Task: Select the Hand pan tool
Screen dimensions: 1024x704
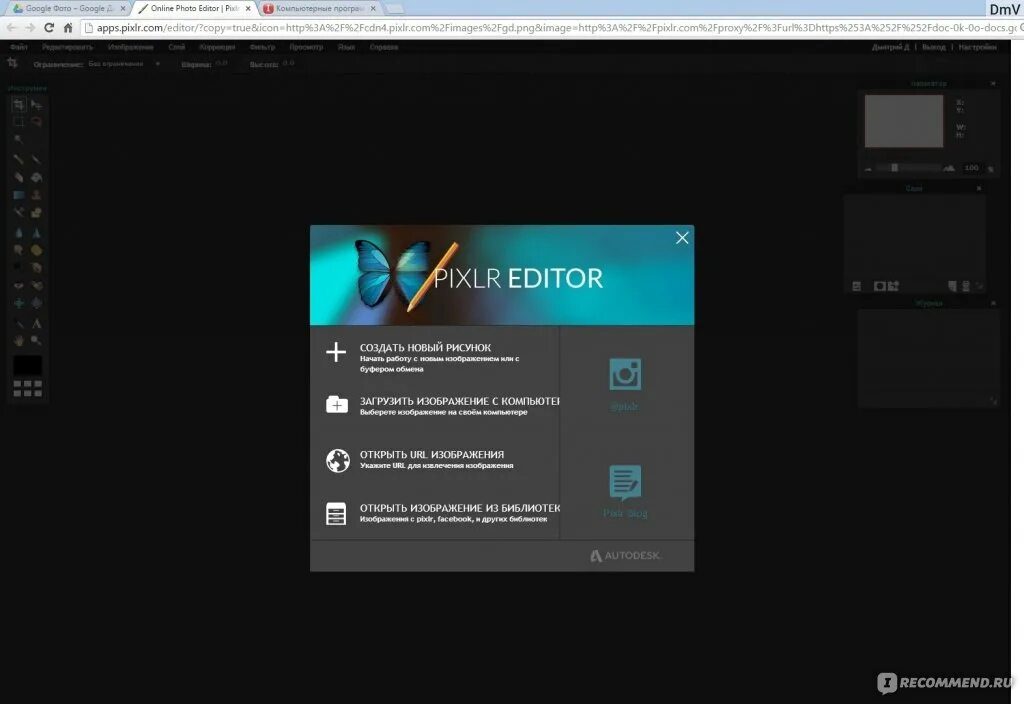Action: pos(18,340)
